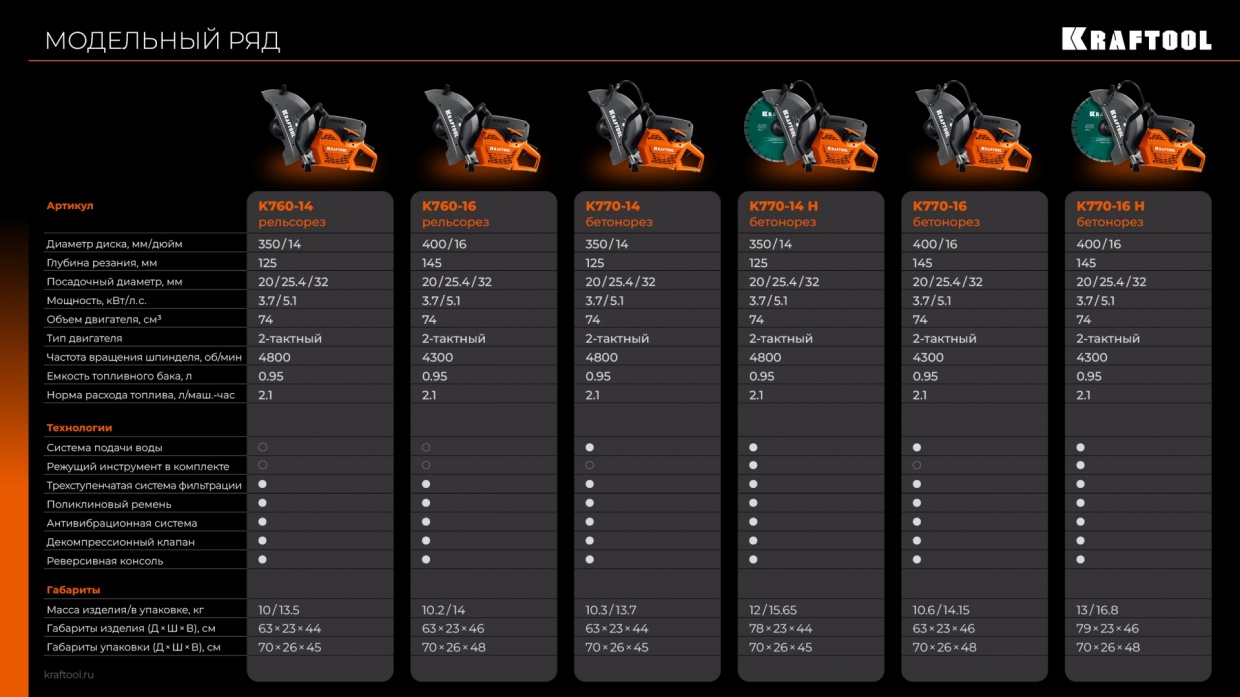The image size is (1240, 697).
Task: Click the Тип двигателя row label
Action: [x=84, y=339]
